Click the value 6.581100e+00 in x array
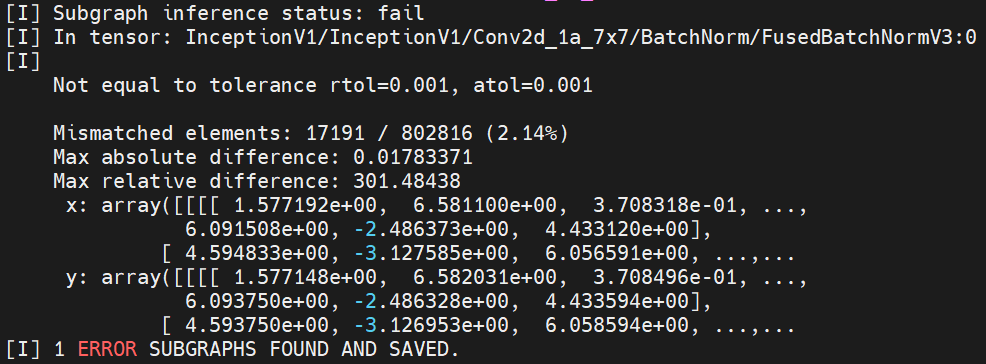This screenshot has width=986, height=364. tap(485, 206)
